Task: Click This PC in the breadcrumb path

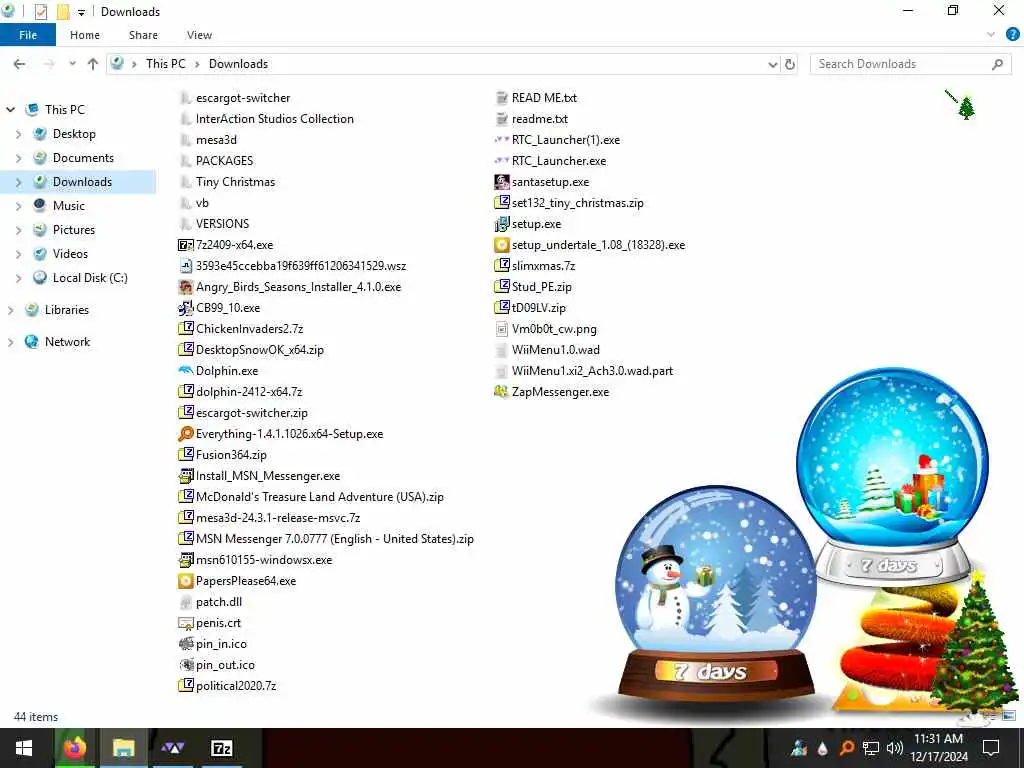Action: [x=165, y=64]
